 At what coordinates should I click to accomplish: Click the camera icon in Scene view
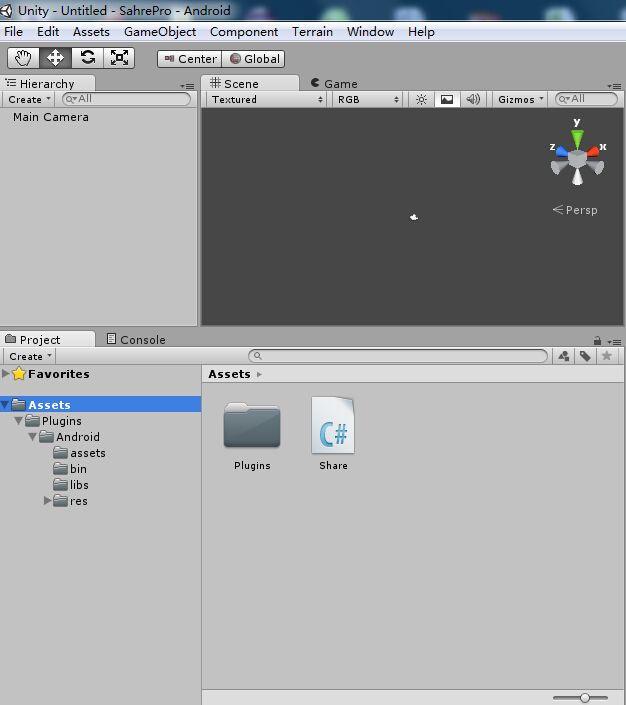coord(414,218)
